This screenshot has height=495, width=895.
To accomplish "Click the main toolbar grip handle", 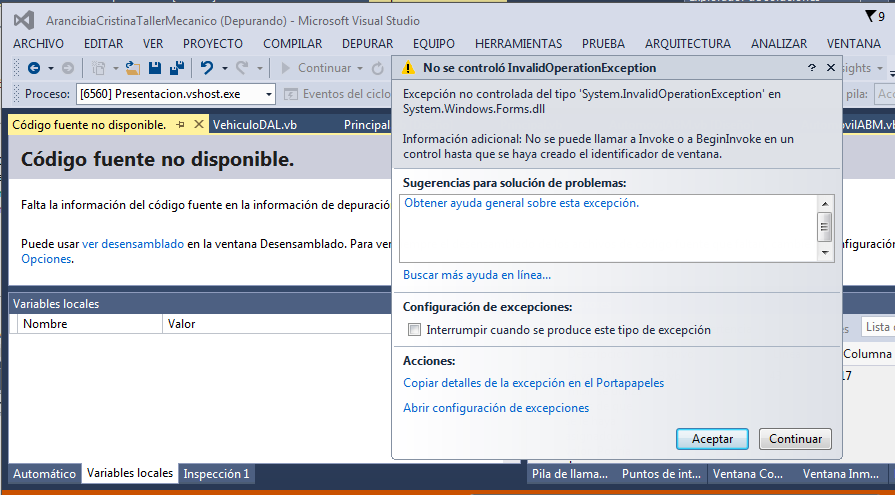I will [17, 69].
